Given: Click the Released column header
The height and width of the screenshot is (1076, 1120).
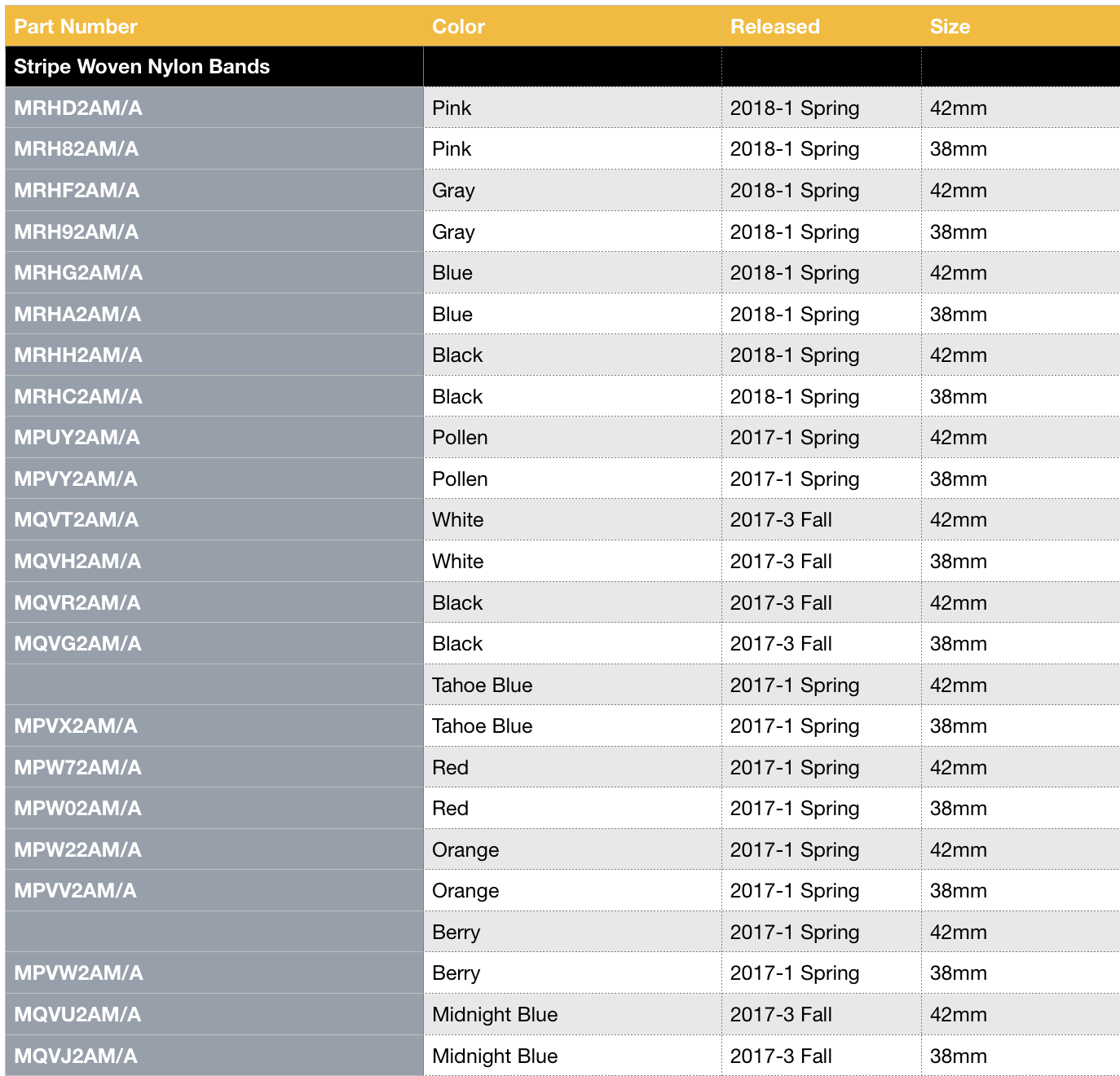Looking at the screenshot, I should coord(774,27).
